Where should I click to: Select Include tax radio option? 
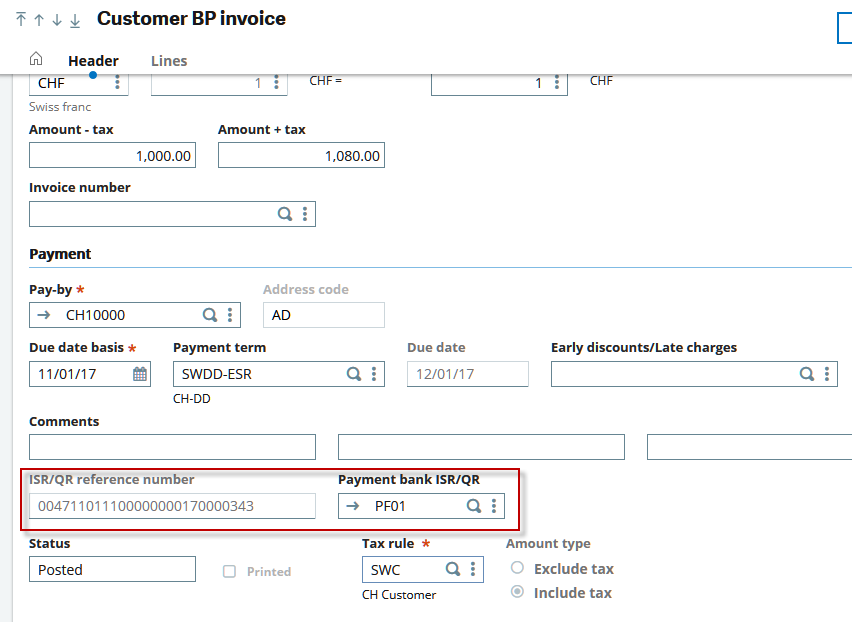(517, 592)
